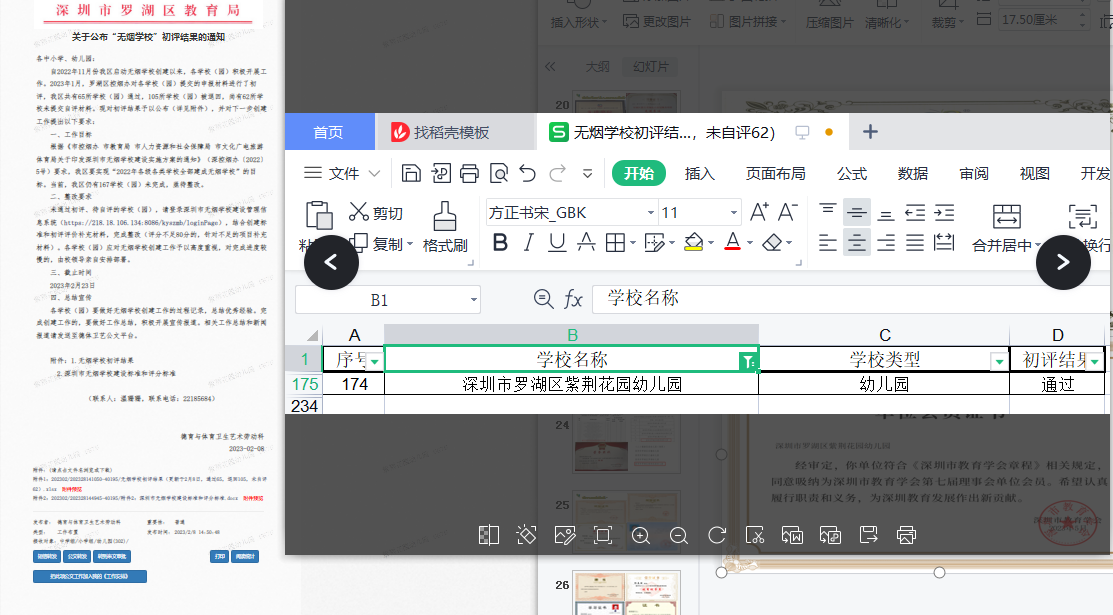Viewport: 1113px width, 615px height.
Task: Click the image-to-PDF convert icon
Action: pos(830,535)
